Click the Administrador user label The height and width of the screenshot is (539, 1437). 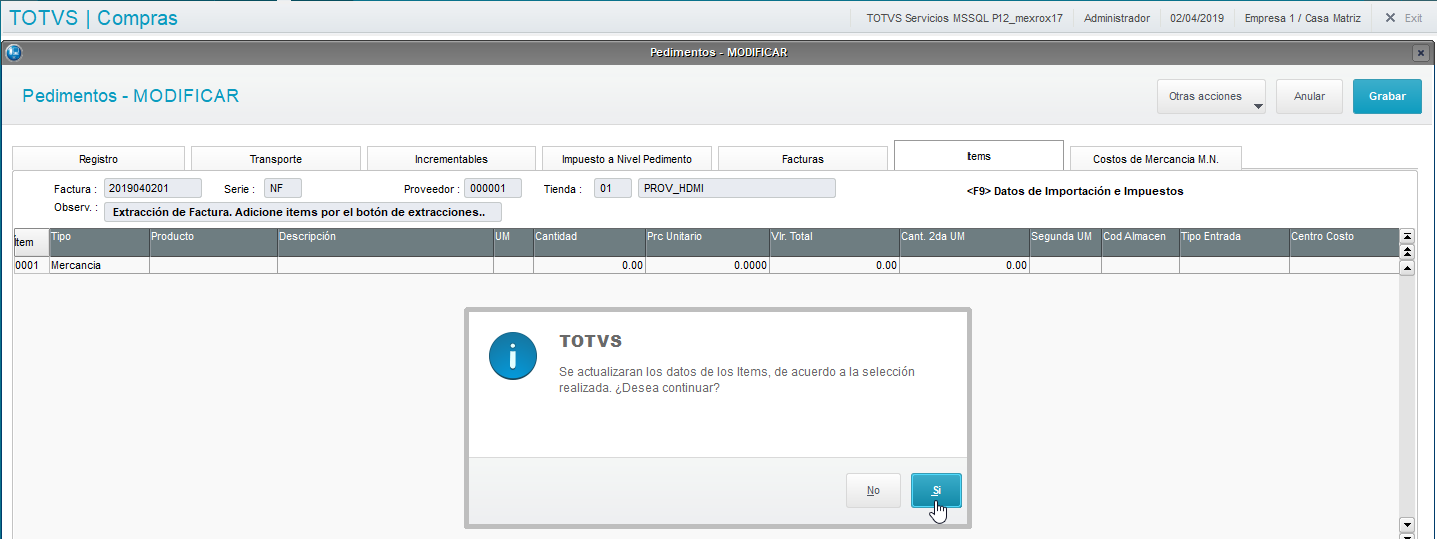1117,18
